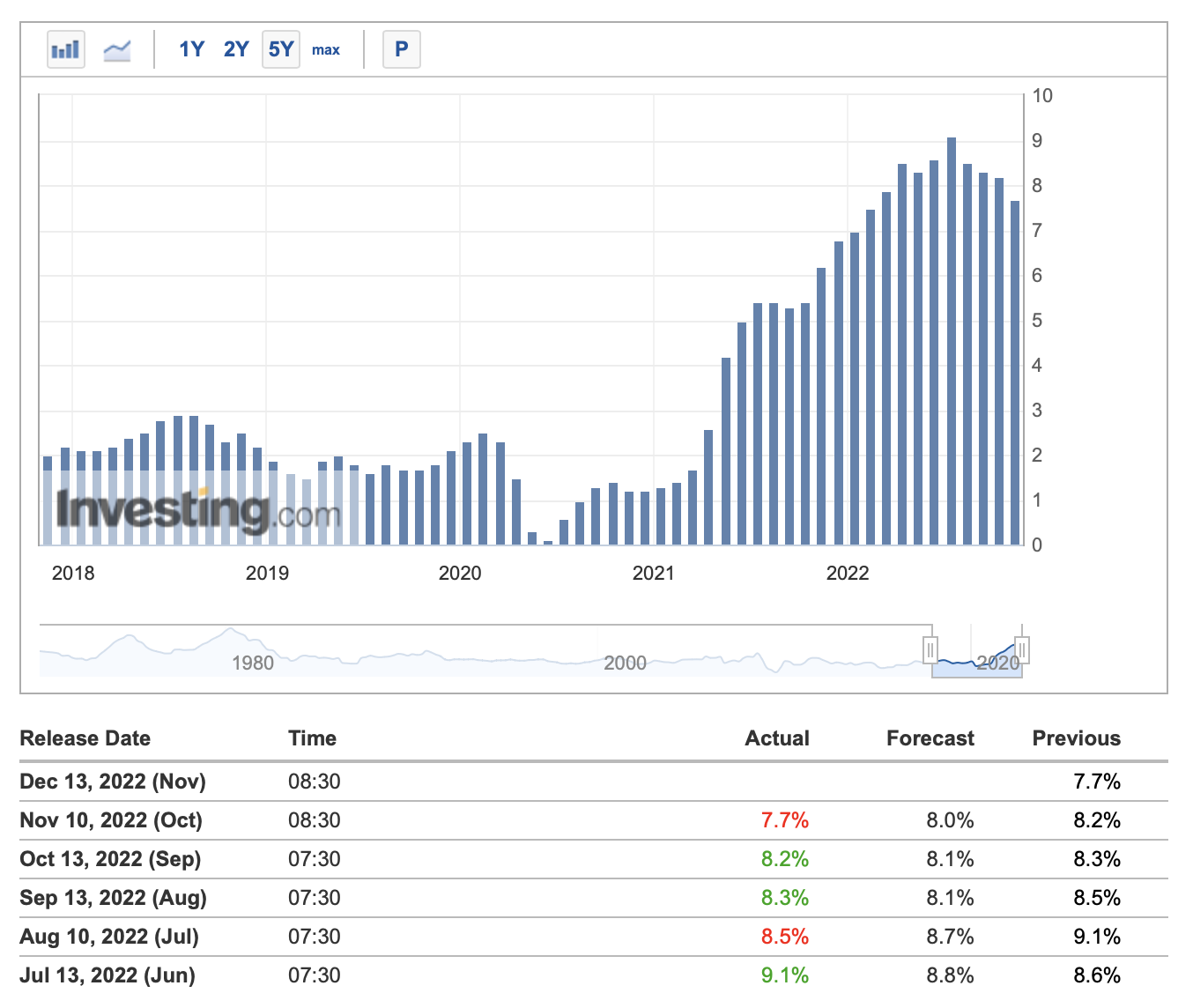Click the Previous column header
This screenshot has width=1193, height=1008.
(1077, 738)
